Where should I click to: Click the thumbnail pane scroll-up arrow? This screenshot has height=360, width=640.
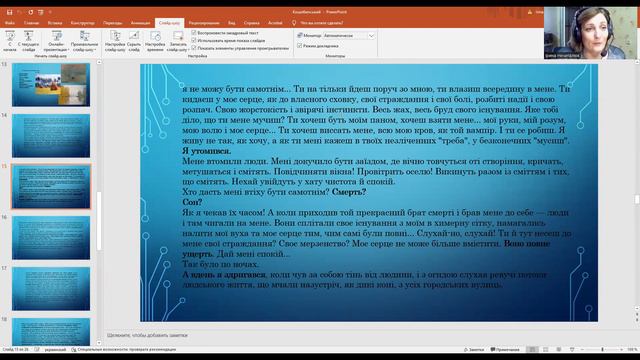99,62
